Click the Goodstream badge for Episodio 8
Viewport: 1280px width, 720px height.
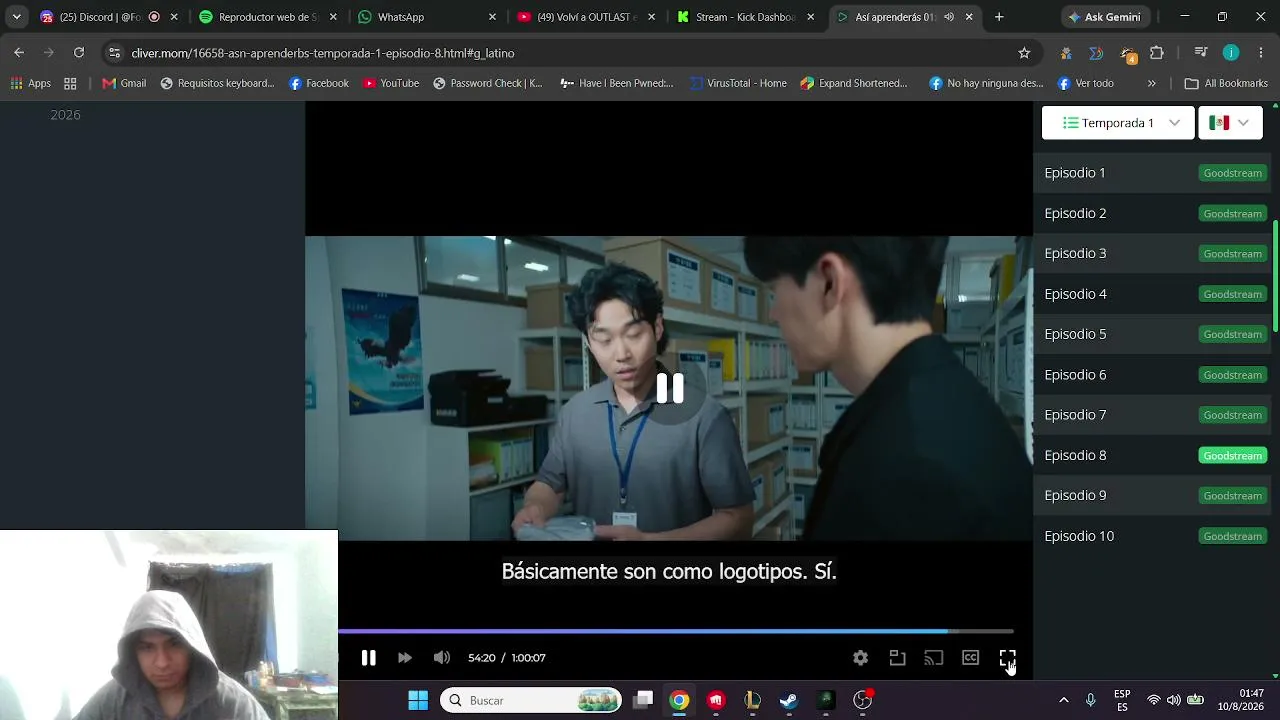(1233, 455)
